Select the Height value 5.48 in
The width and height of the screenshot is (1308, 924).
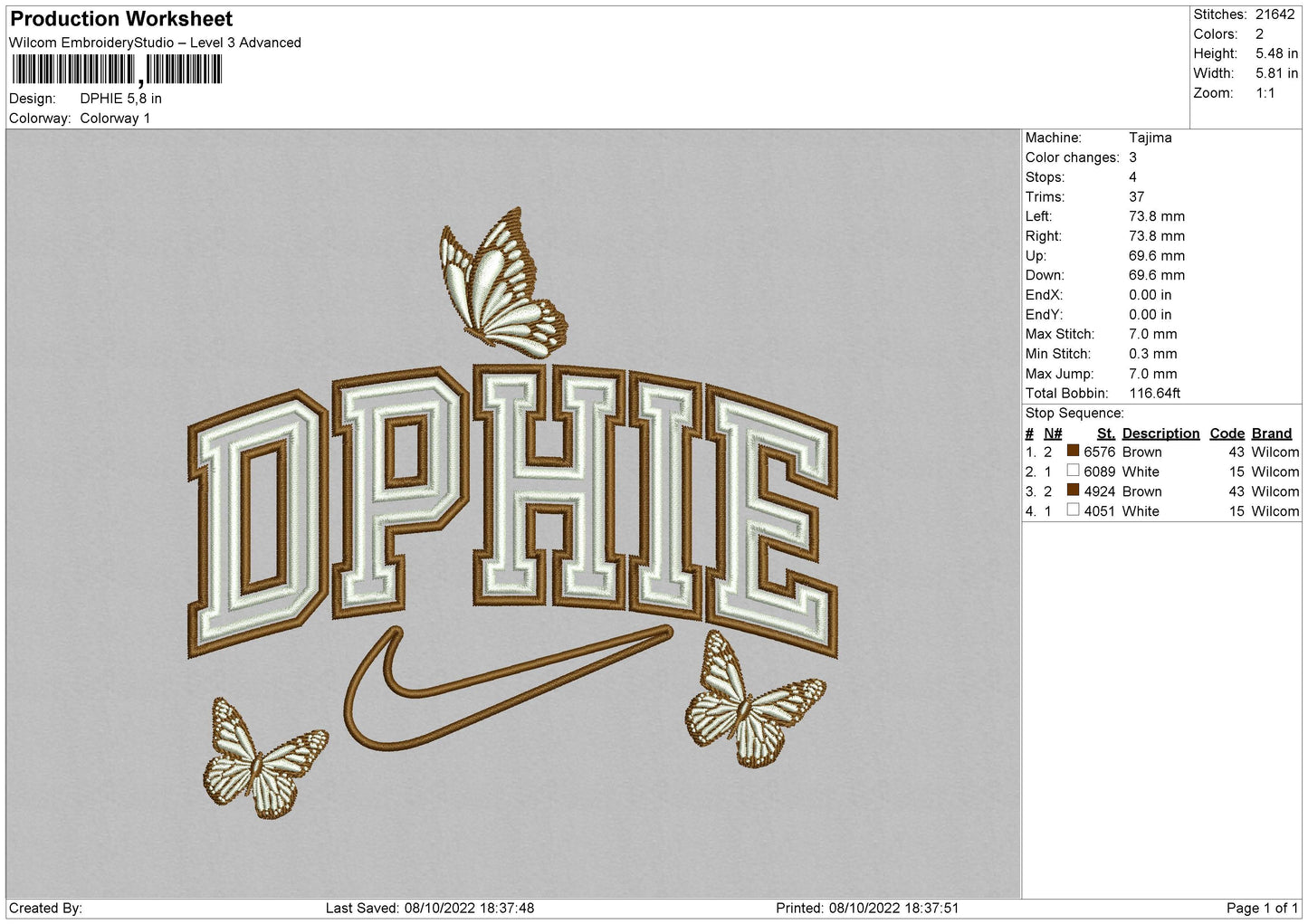click(1276, 54)
